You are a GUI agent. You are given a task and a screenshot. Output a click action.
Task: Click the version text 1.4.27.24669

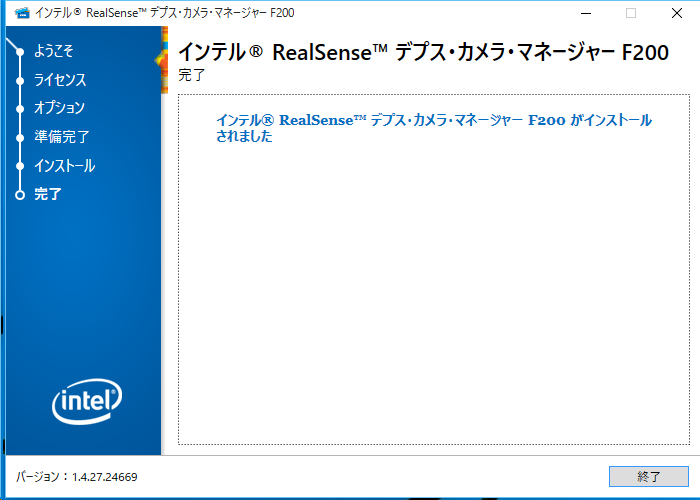tap(104, 477)
